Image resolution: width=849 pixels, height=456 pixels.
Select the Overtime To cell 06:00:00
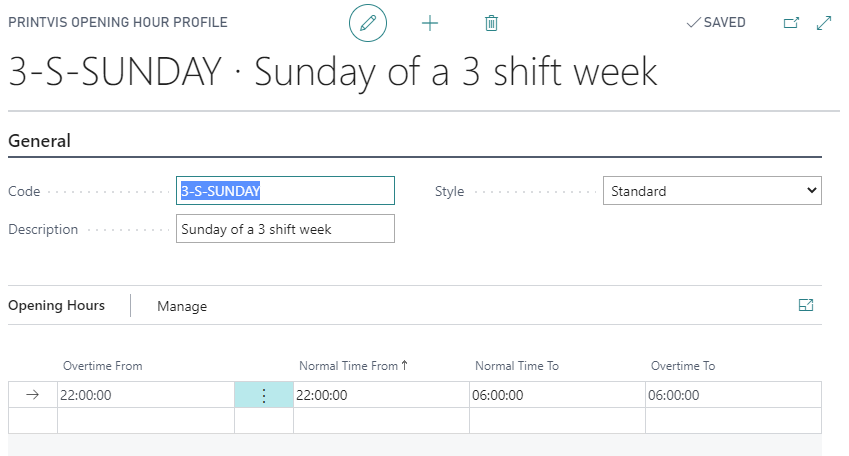(733, 395)
